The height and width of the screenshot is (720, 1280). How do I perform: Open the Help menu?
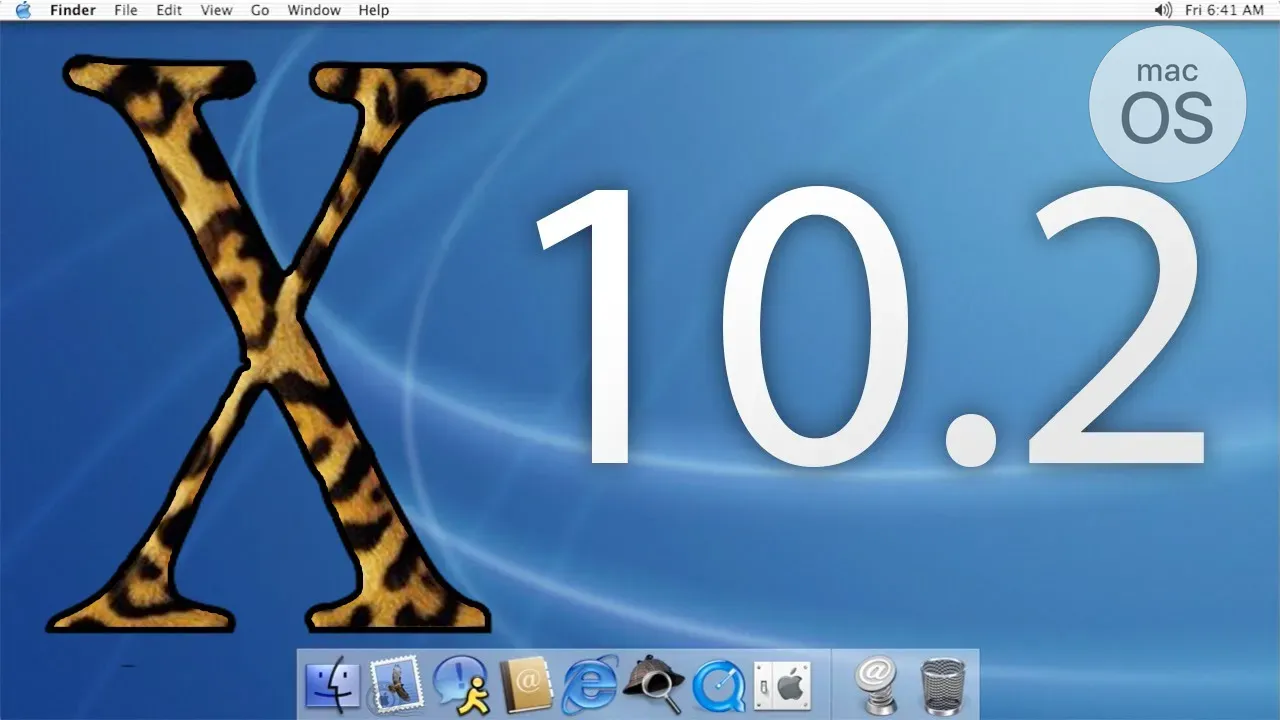374,10
